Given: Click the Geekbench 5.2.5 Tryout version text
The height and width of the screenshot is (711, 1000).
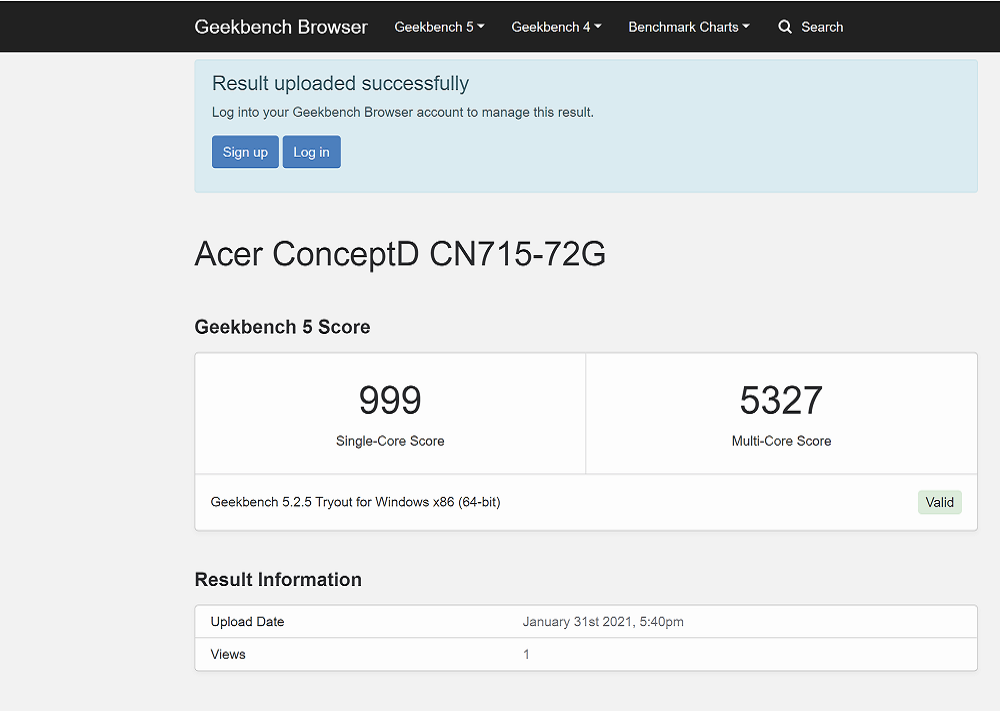Looking at the screenshot, I should tap(355, 502).
